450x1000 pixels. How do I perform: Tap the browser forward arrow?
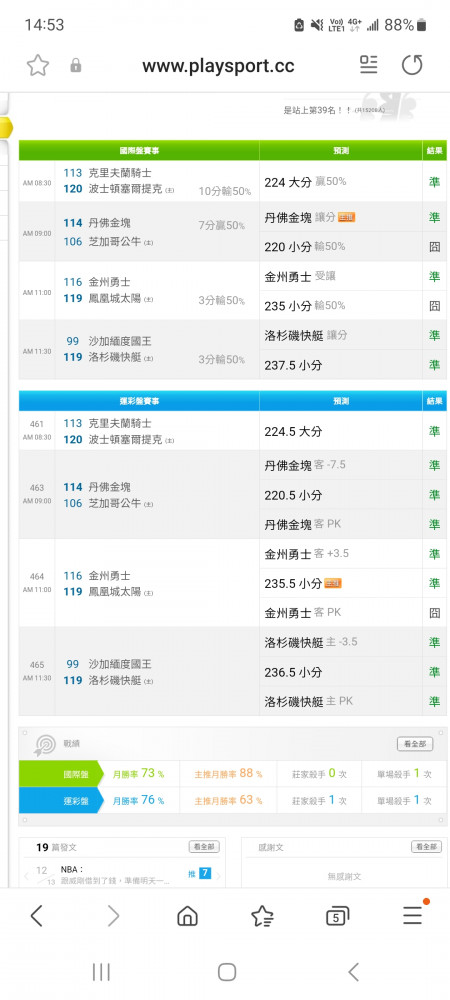[x=113, y=916]
